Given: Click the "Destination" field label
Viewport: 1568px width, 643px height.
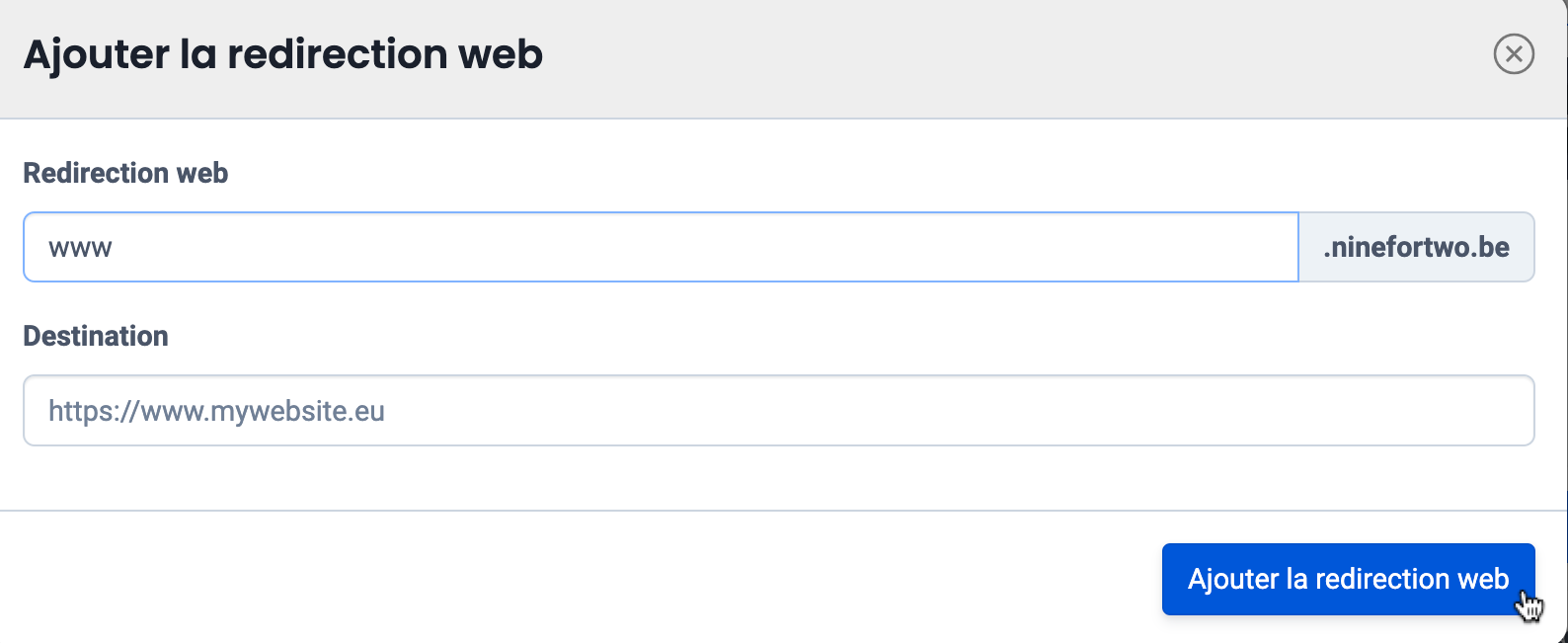Looking at the screenshot, I should [x=96, y=336].
